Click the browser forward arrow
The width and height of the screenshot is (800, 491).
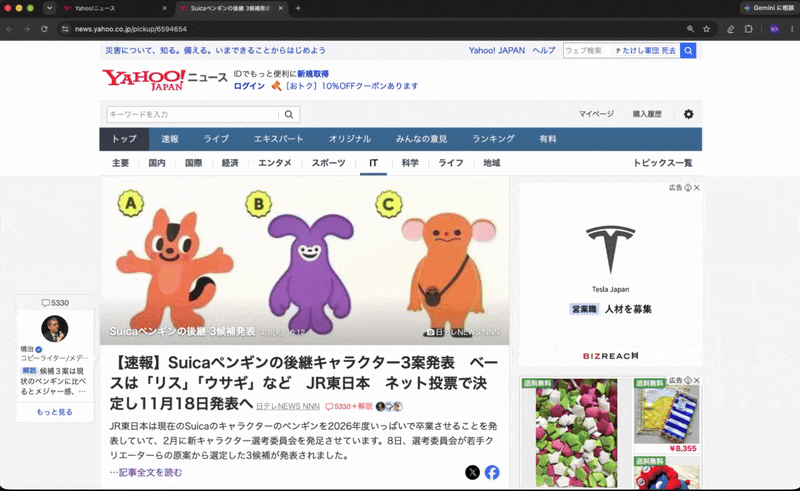tap(27, 29)
